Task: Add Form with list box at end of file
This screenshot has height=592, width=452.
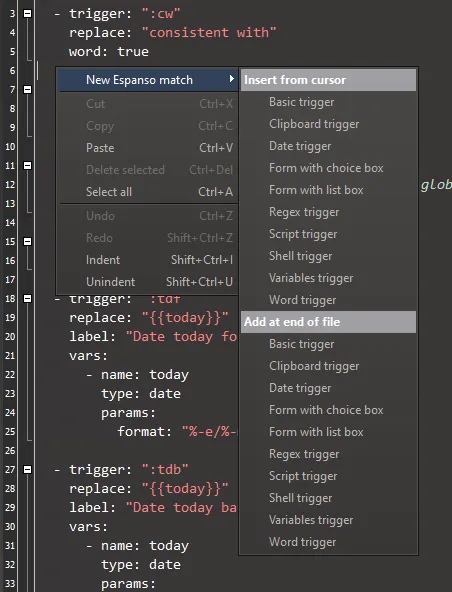Action: (328, 432)
